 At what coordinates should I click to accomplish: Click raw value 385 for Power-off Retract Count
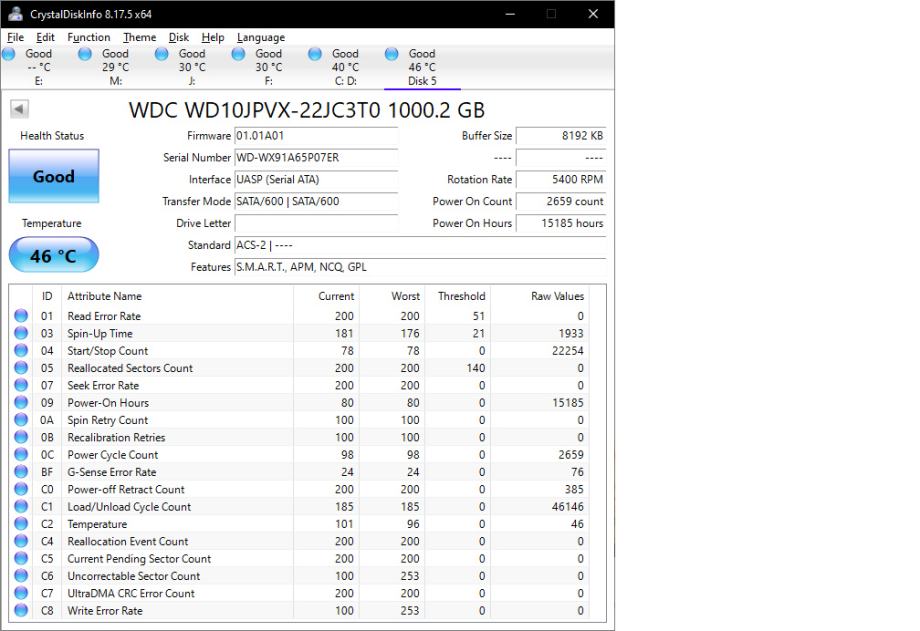click(x=574, y=489)
